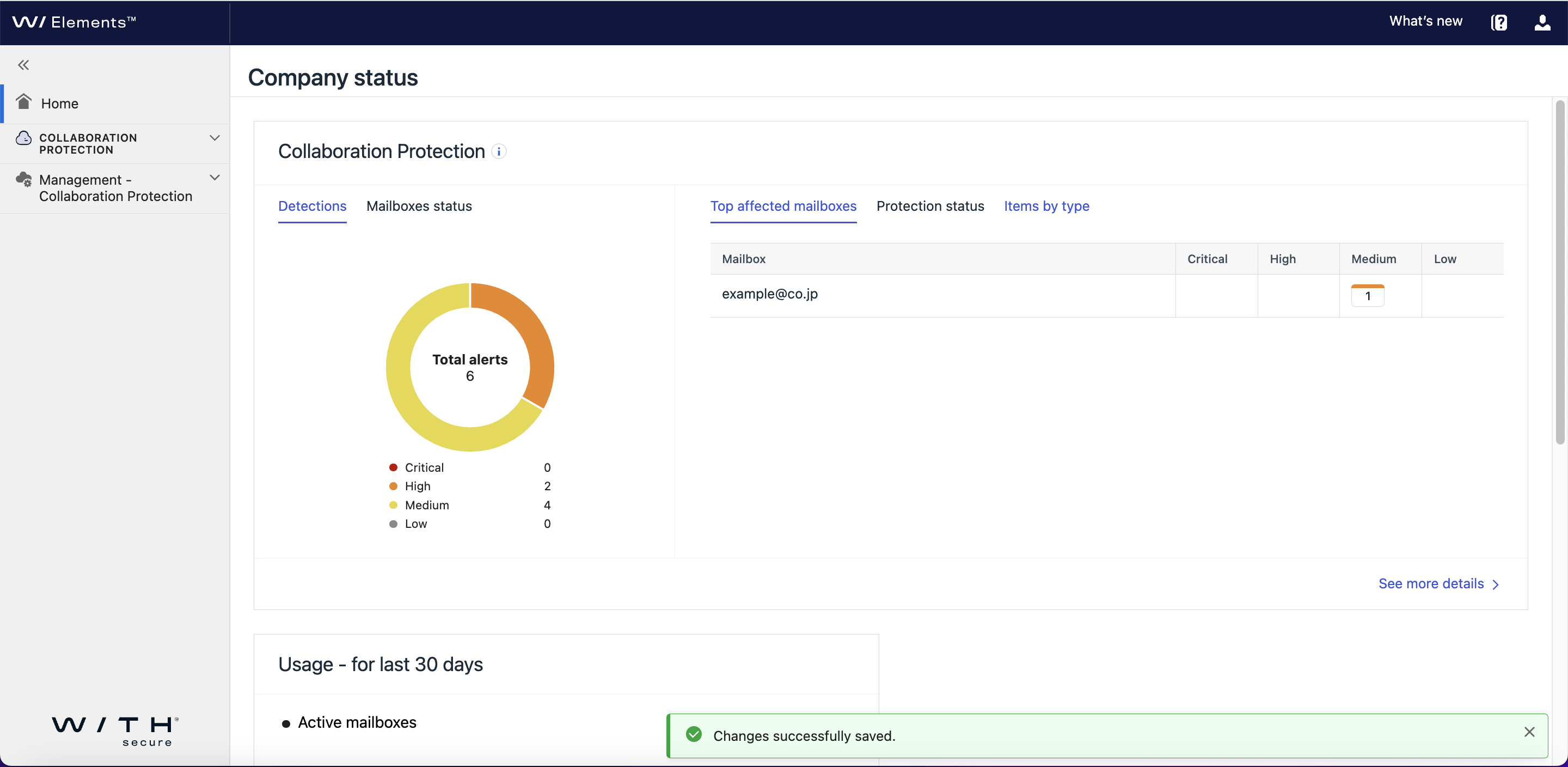
Task: Click the example@co.jp mailbox row
Action: (x=1107, y=295)
